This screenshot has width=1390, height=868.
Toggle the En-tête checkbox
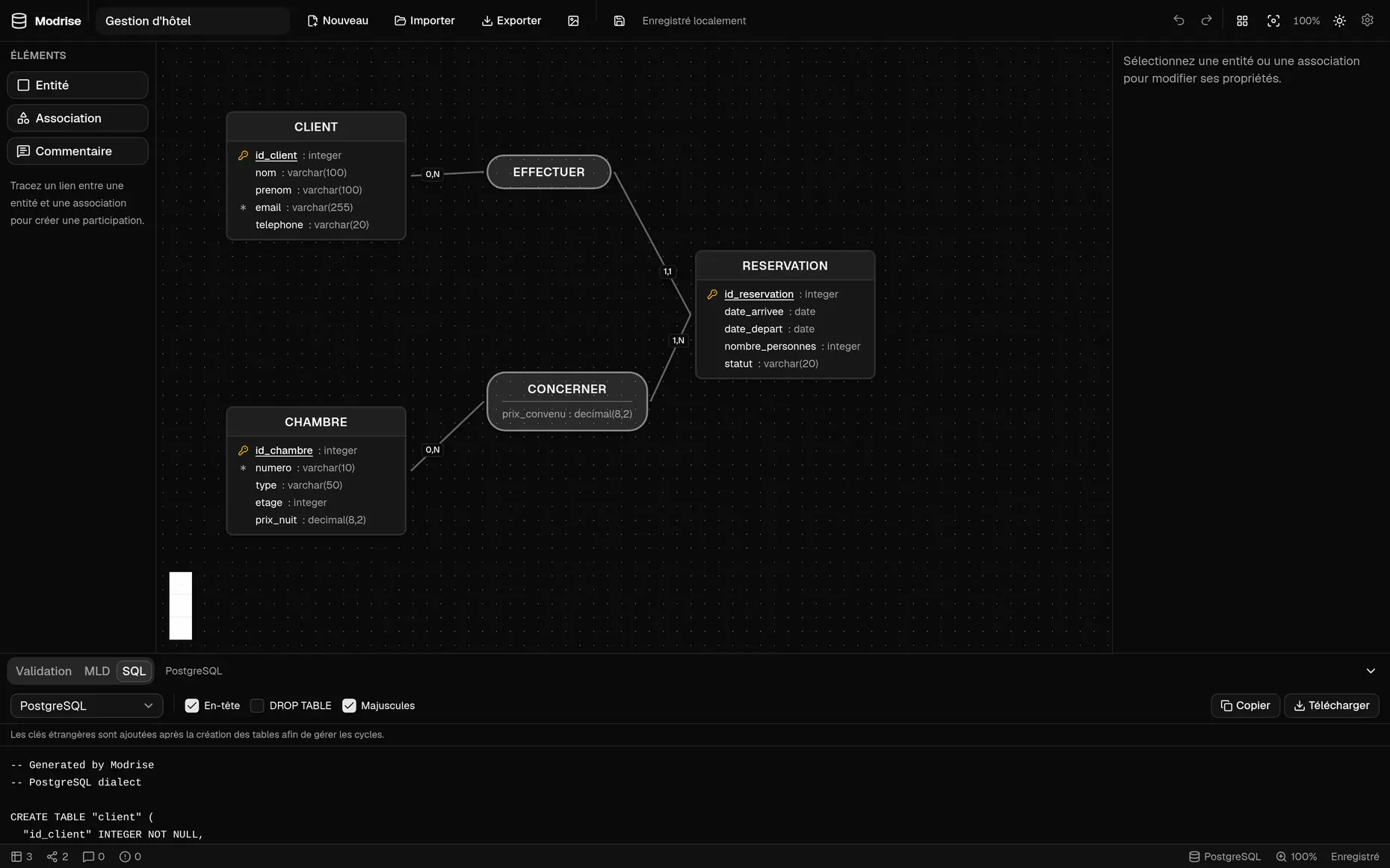pyautogui.click(x=192, y=706)
